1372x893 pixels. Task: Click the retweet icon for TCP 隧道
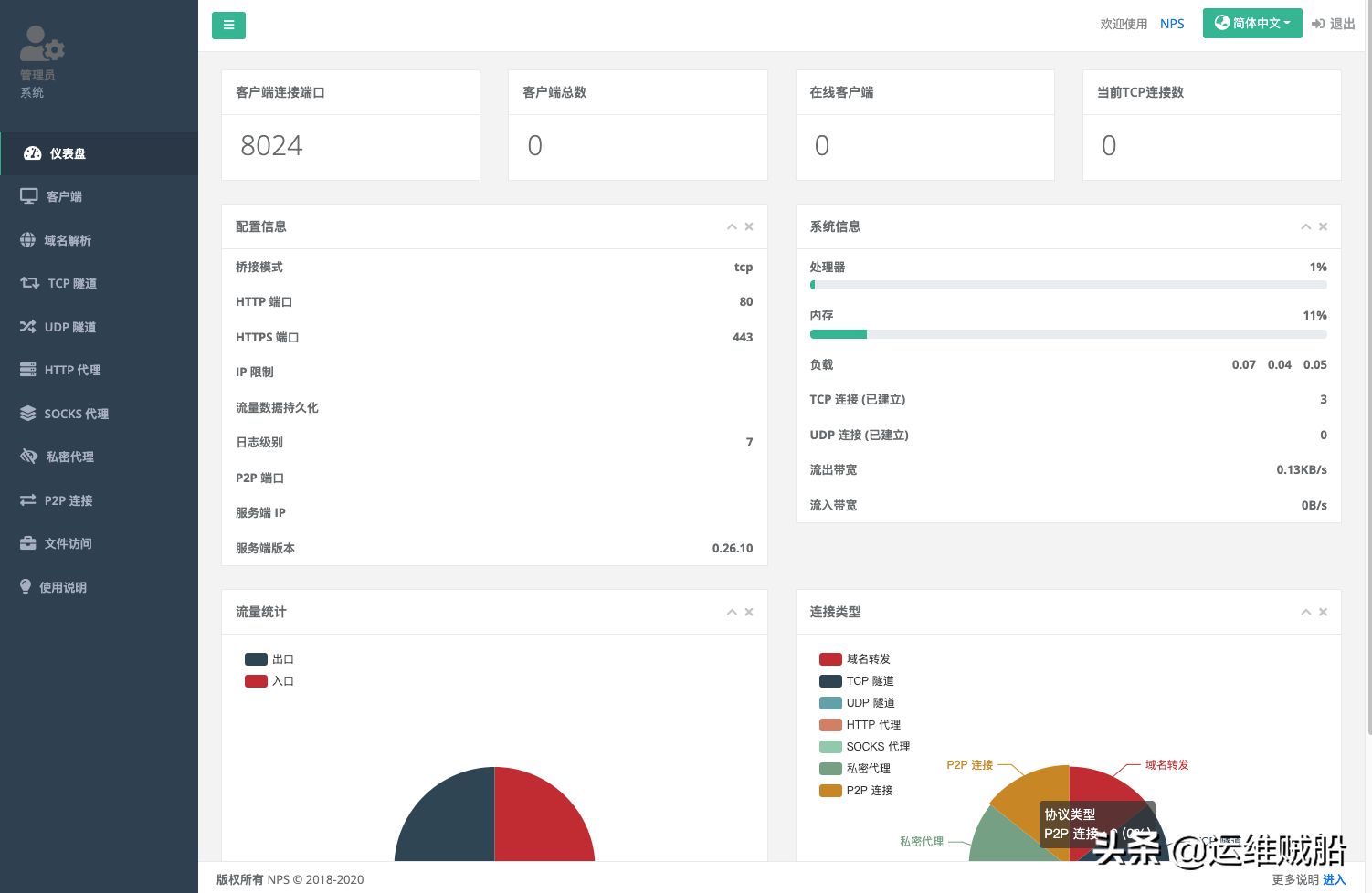(x=30, y=283)
